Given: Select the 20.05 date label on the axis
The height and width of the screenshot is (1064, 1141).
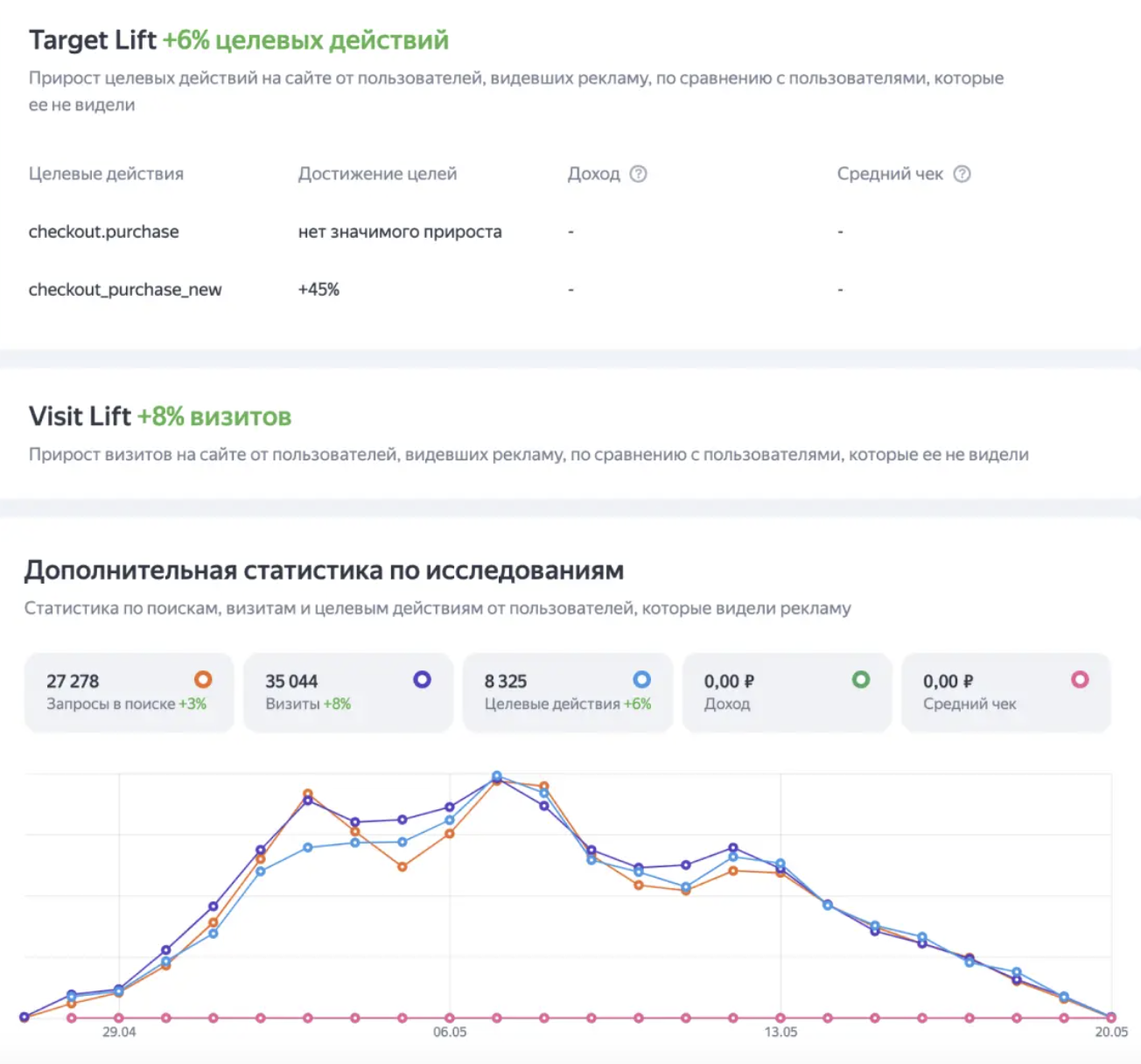Looking at the screenshot, I should (1110, 1032).
